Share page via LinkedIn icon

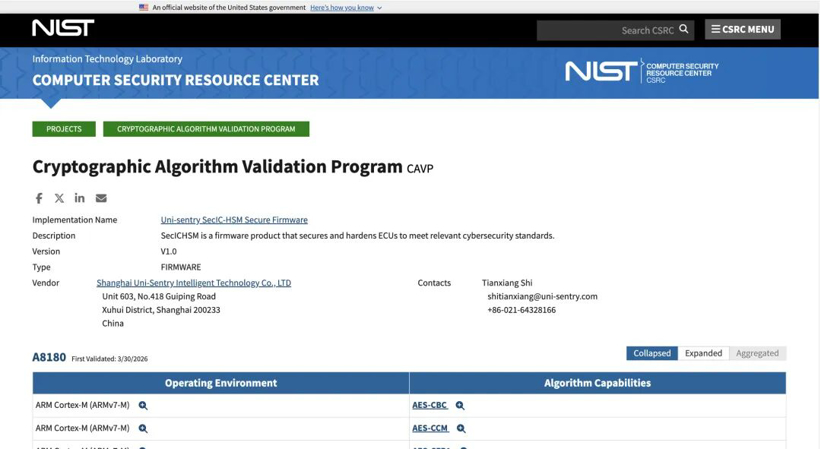[x=80, y=198]
